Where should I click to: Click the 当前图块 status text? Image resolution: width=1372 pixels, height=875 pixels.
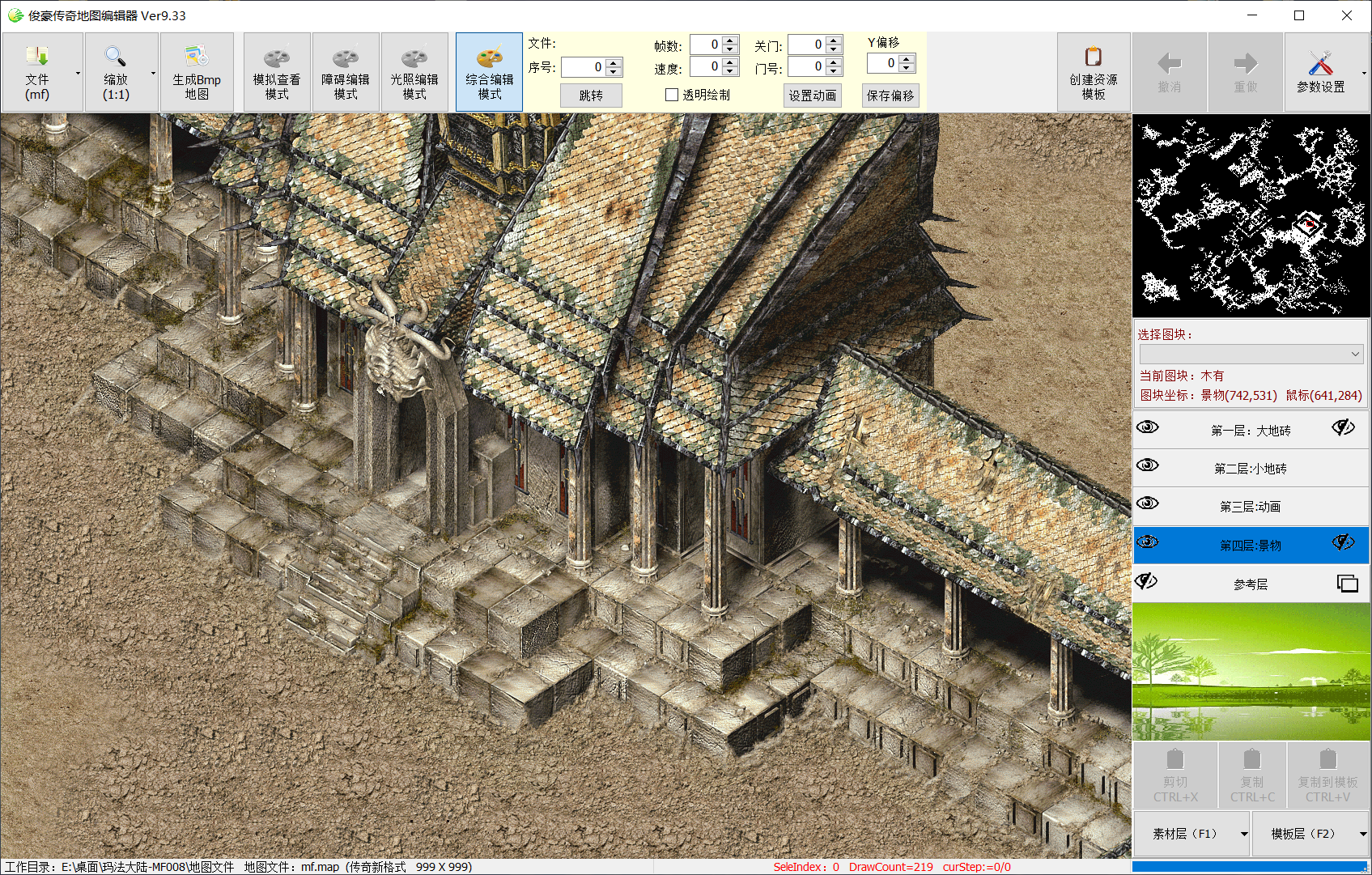[x=1182, y=376]
